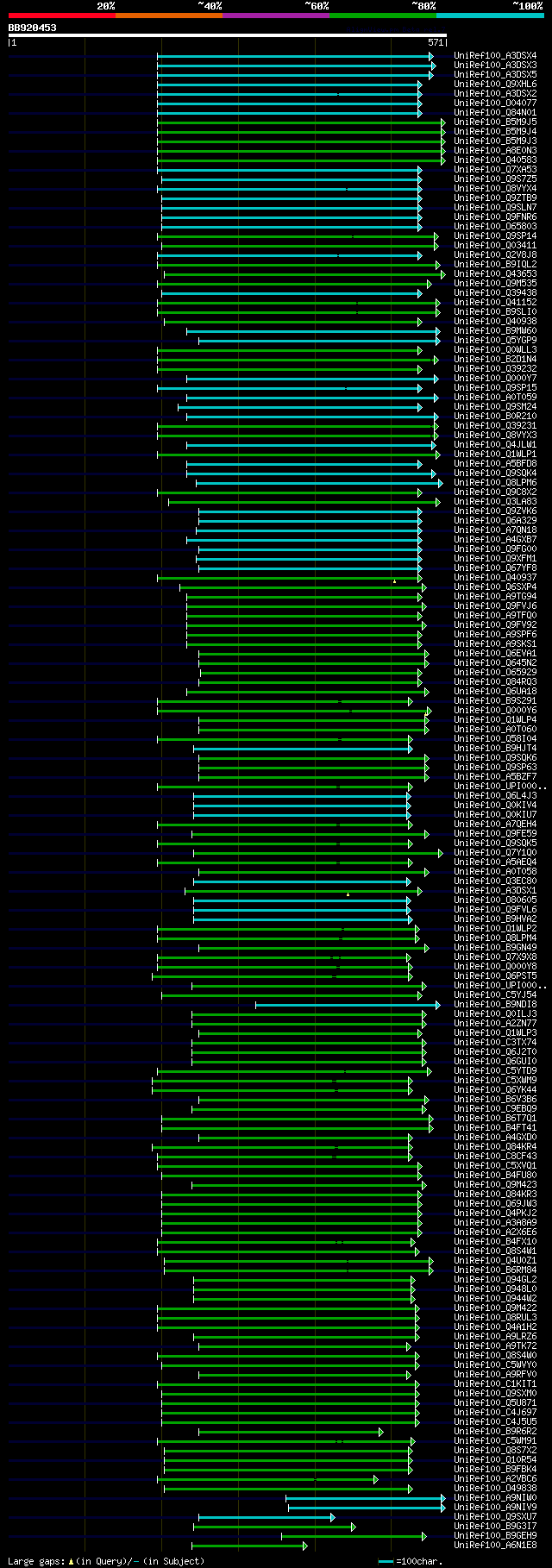Open hit UniRef100_A8E0N3
552x1568 pixels.
[x=495, y=151]
